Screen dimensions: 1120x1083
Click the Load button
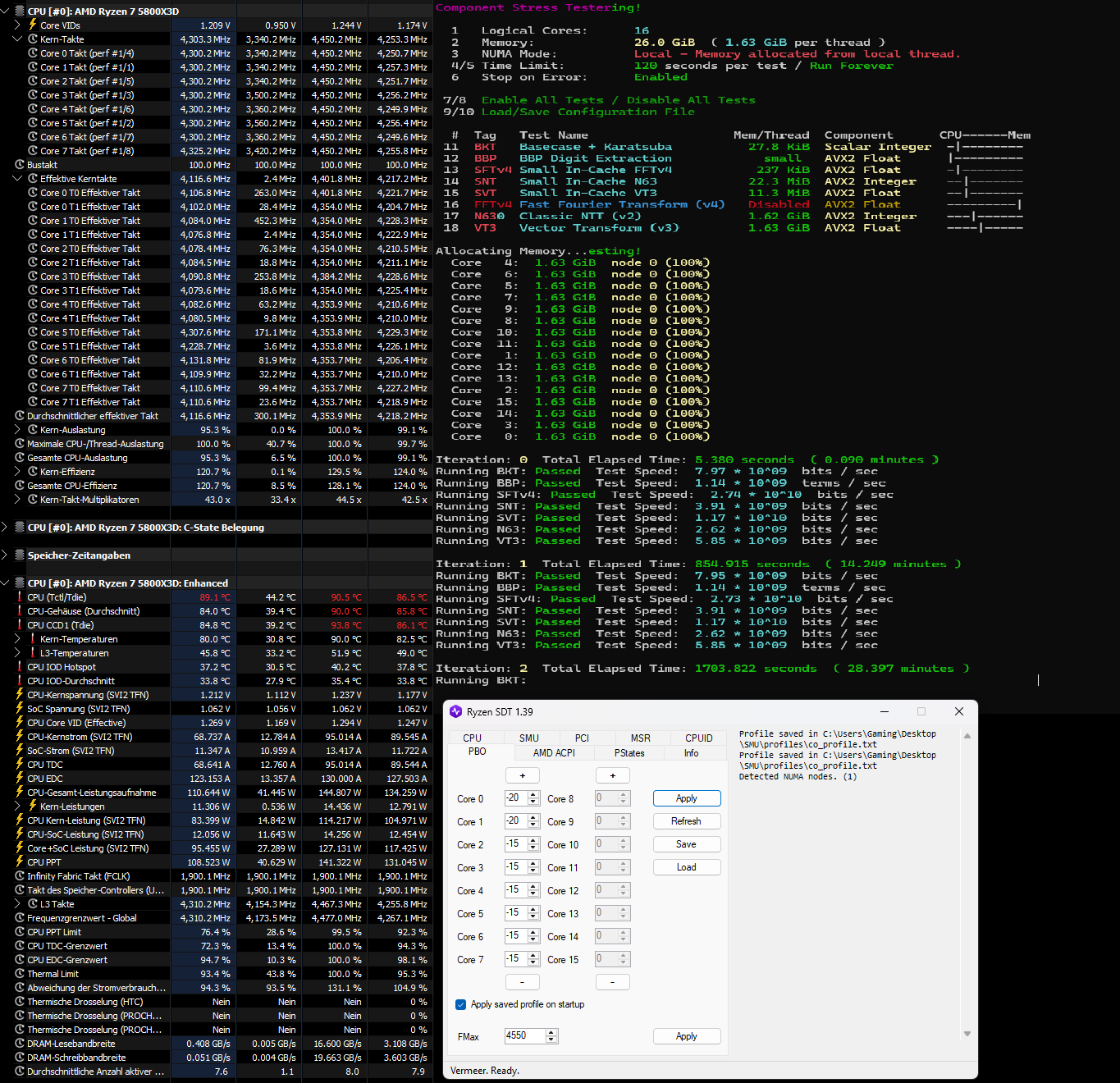click(x=687, y=867)
